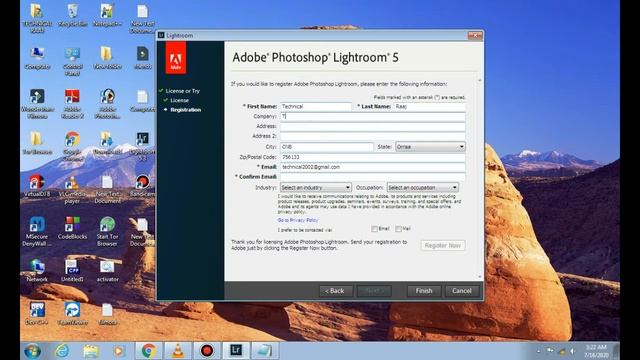The height and width of the screenshot is (360, 640).
Task: Click the Last Name input field
Action: [429, 107]
